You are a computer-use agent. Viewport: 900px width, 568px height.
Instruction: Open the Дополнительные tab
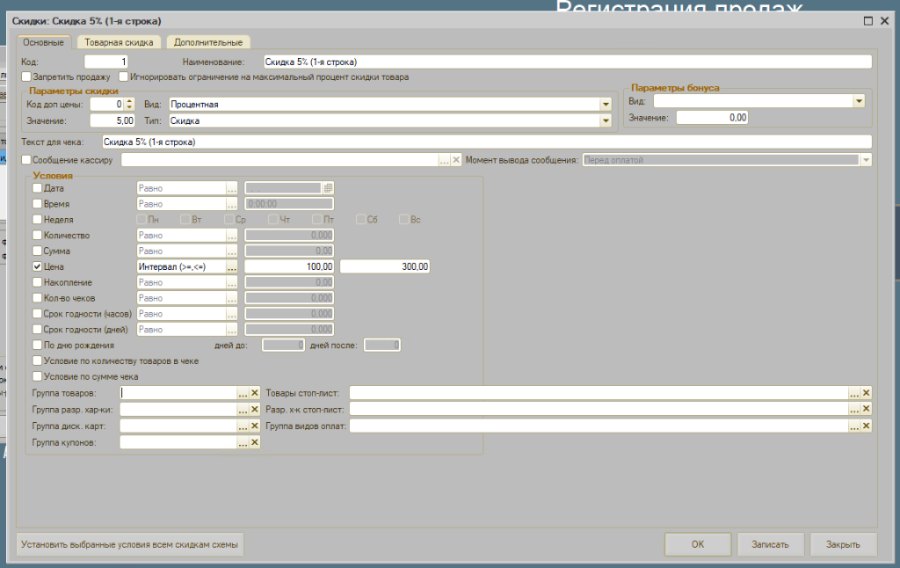208,42
